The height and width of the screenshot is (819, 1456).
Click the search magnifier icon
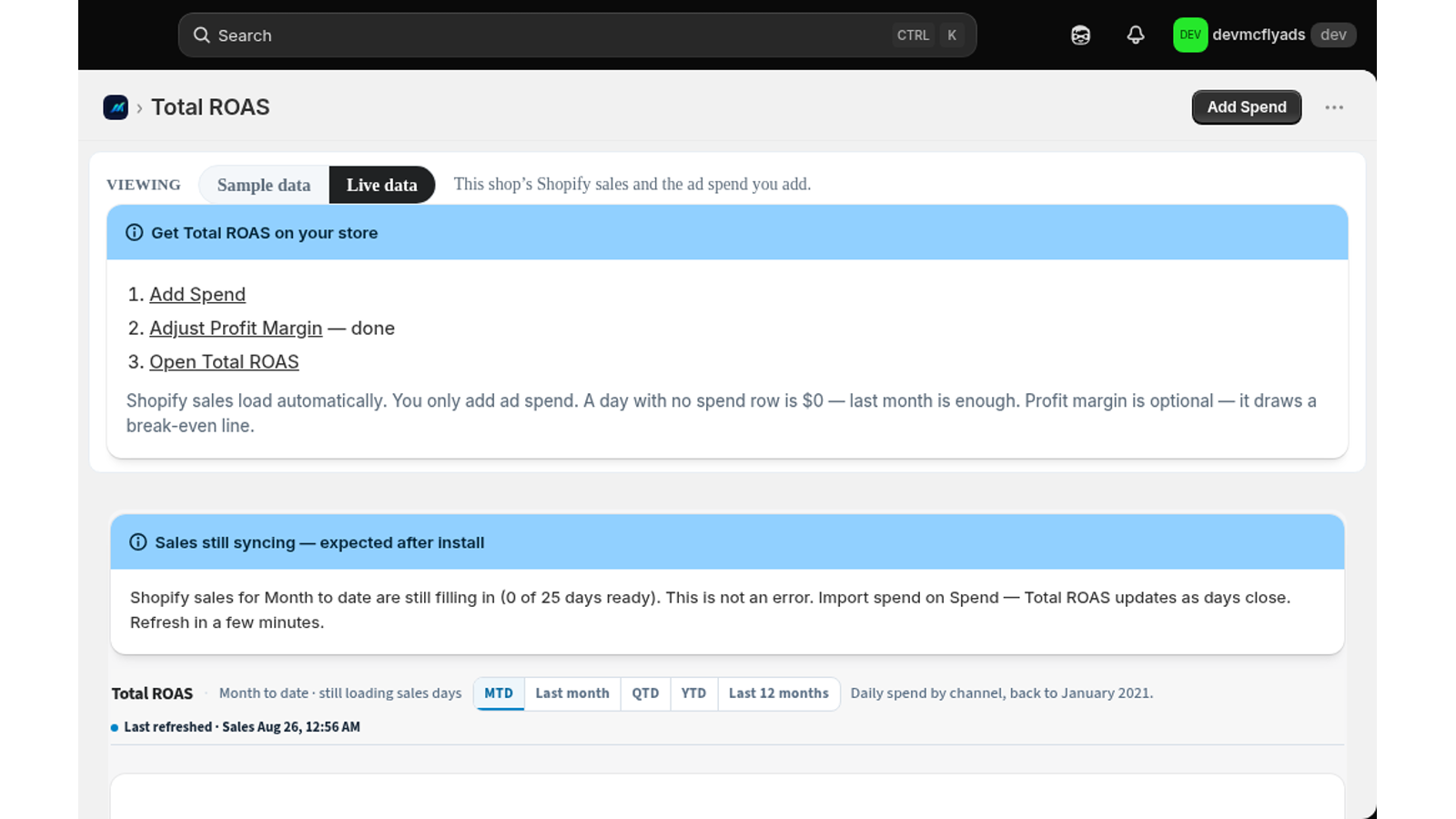pyautogui.click(x=201, y=35)
